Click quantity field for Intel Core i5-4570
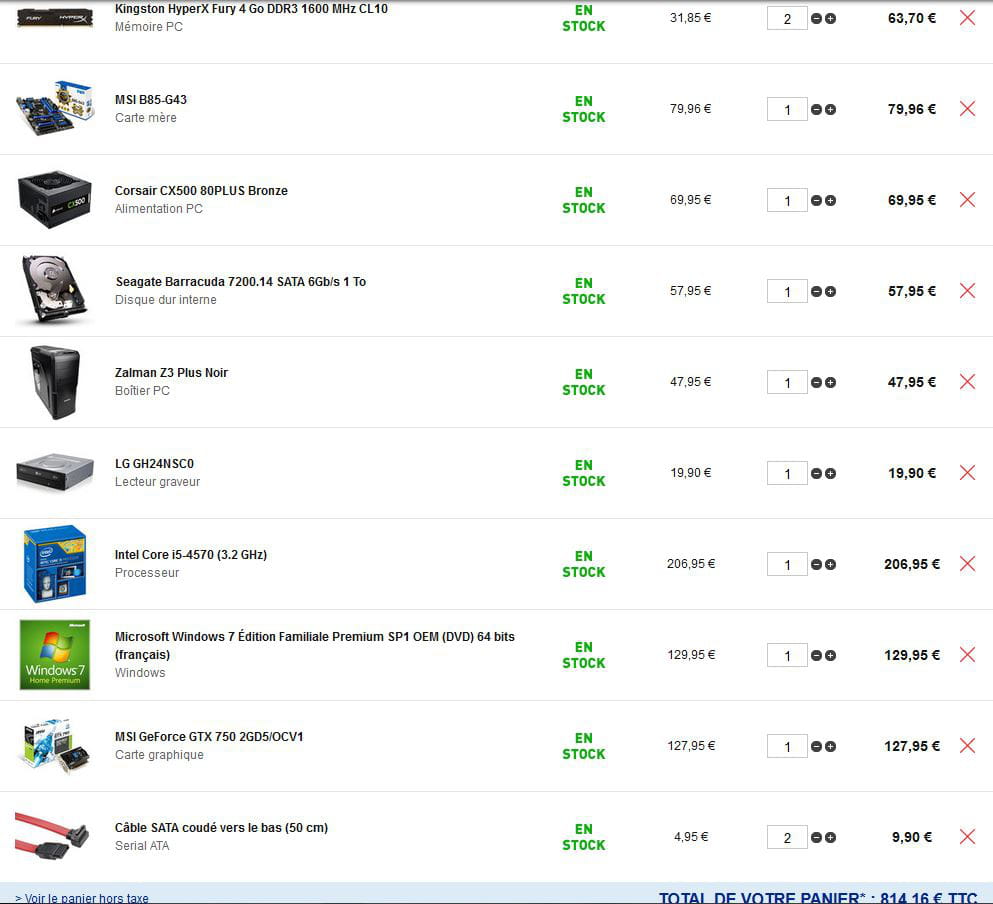 tap(787, 564)
